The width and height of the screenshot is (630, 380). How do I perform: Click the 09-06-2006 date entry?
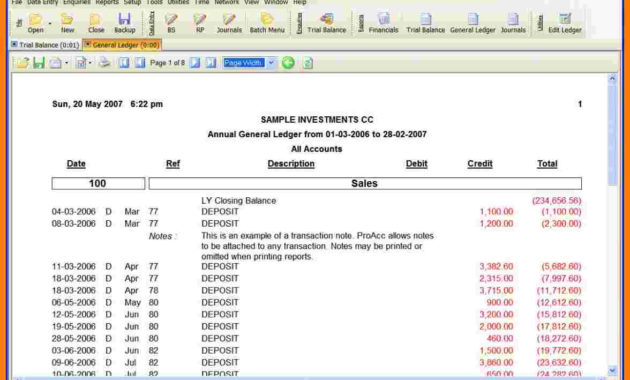74,363
